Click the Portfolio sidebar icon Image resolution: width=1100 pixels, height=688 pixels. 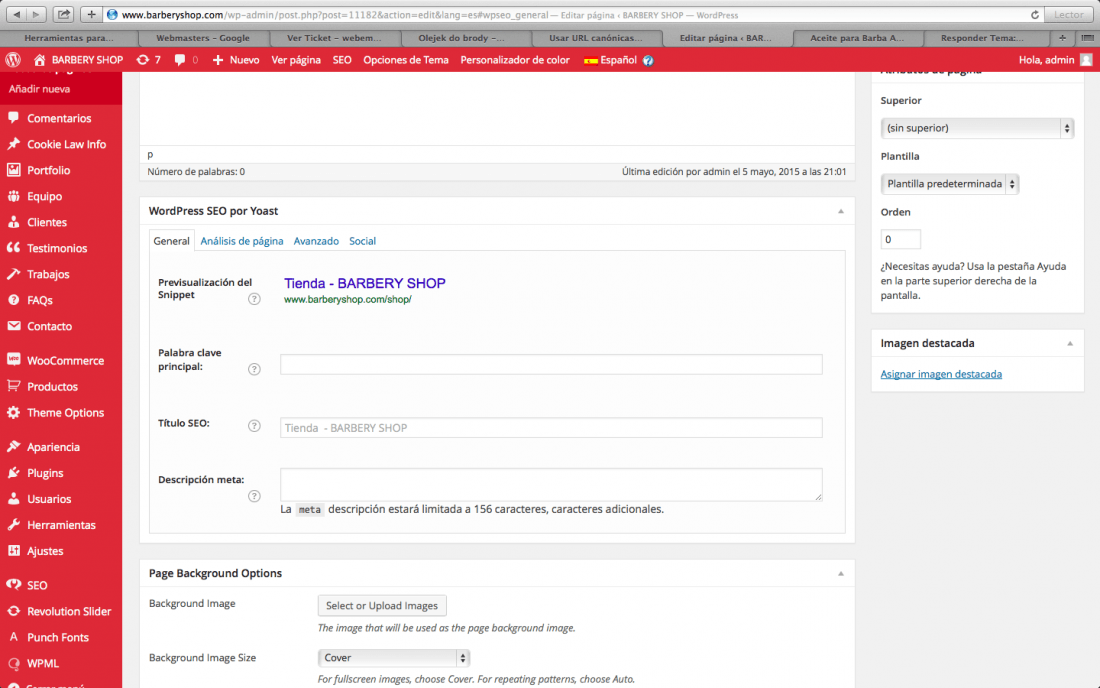tap(13, 170)
